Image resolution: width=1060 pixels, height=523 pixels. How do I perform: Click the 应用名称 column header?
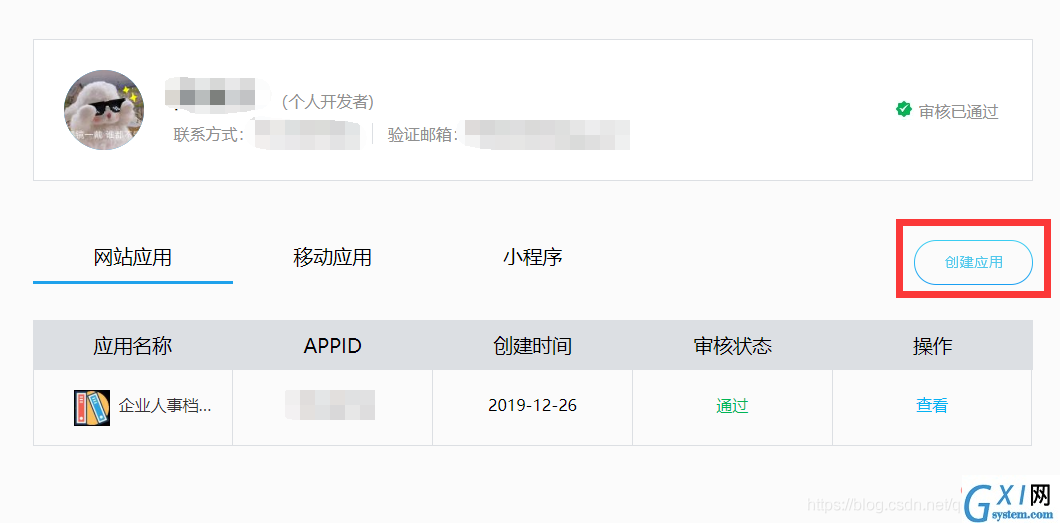point(132,346)
